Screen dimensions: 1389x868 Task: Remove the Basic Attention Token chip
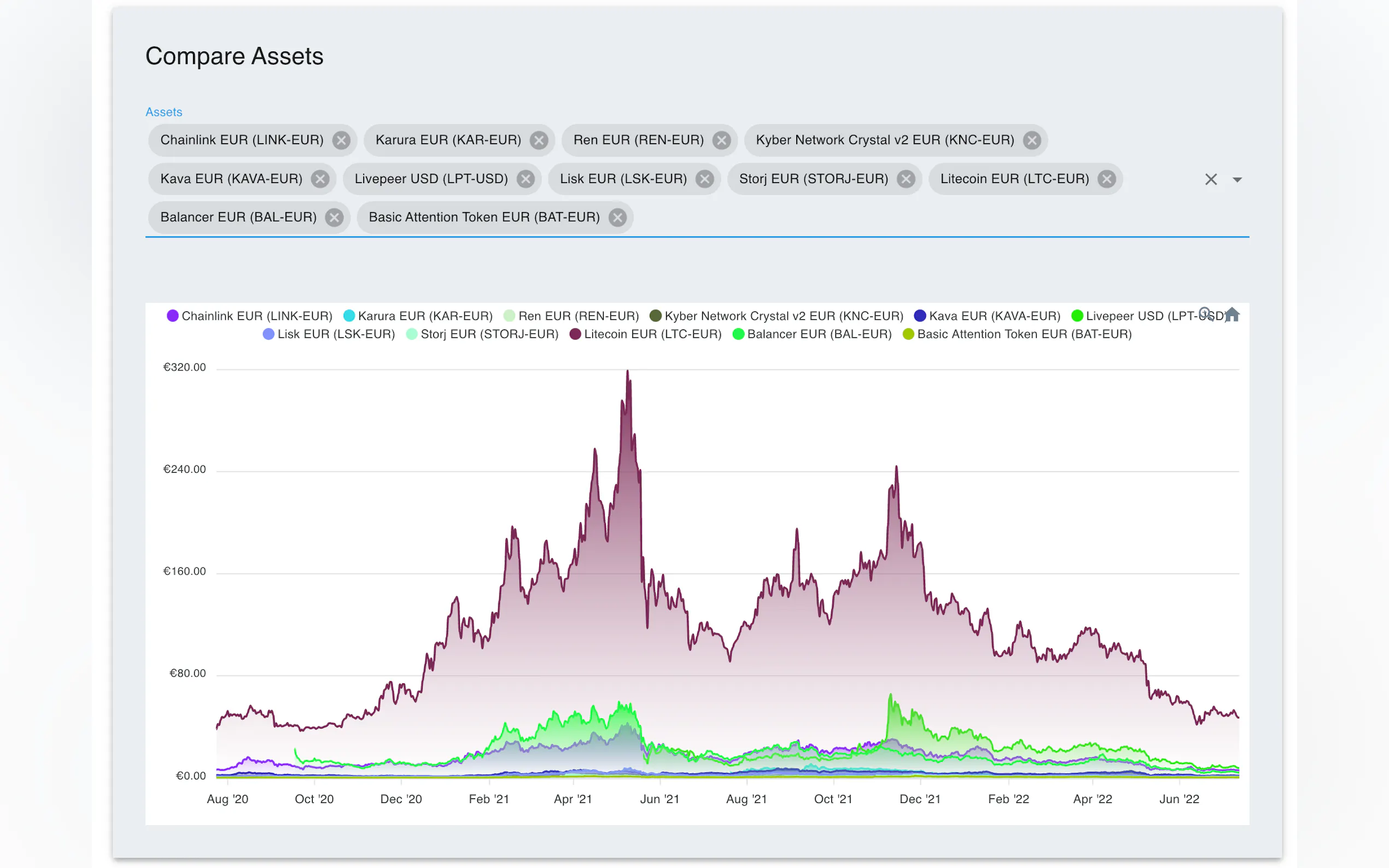pos(617,218)
